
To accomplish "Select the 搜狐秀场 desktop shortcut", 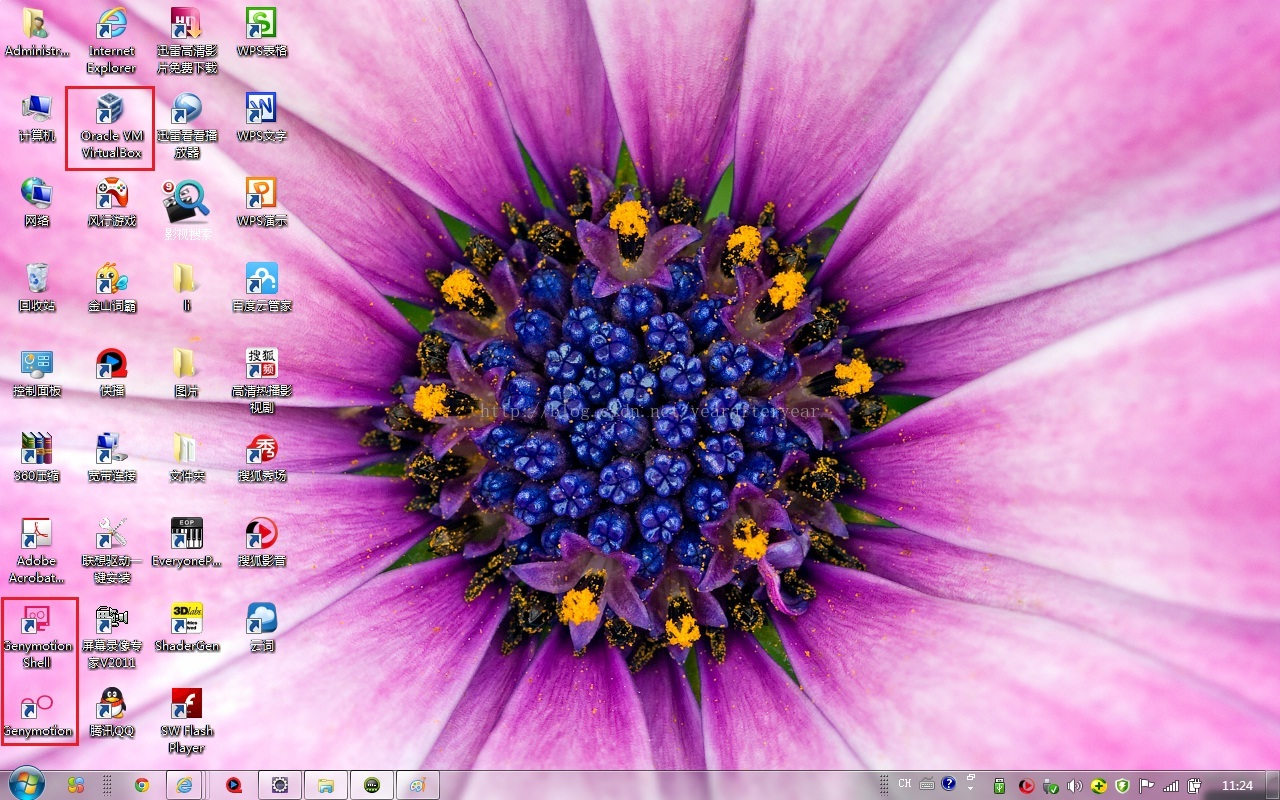I will tap(262, 458).
